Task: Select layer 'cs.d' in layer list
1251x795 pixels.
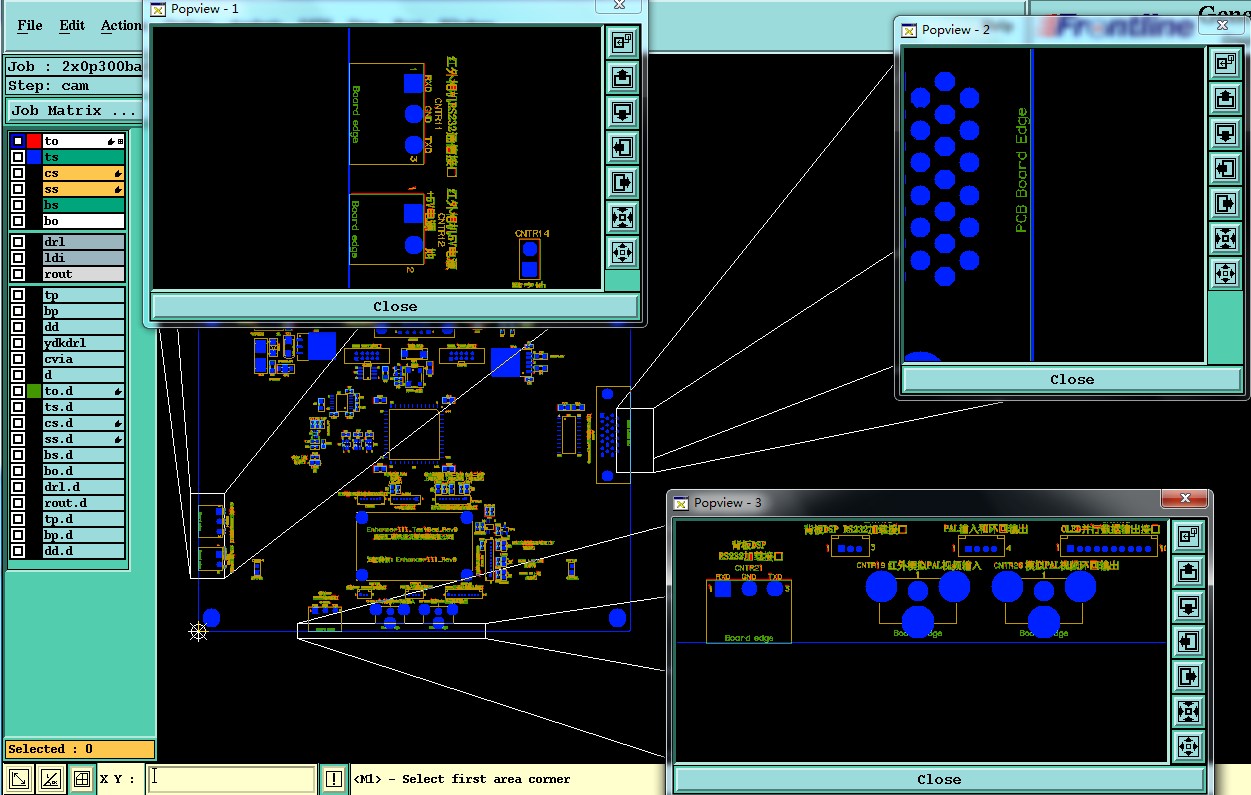Action: pos(83,423)
